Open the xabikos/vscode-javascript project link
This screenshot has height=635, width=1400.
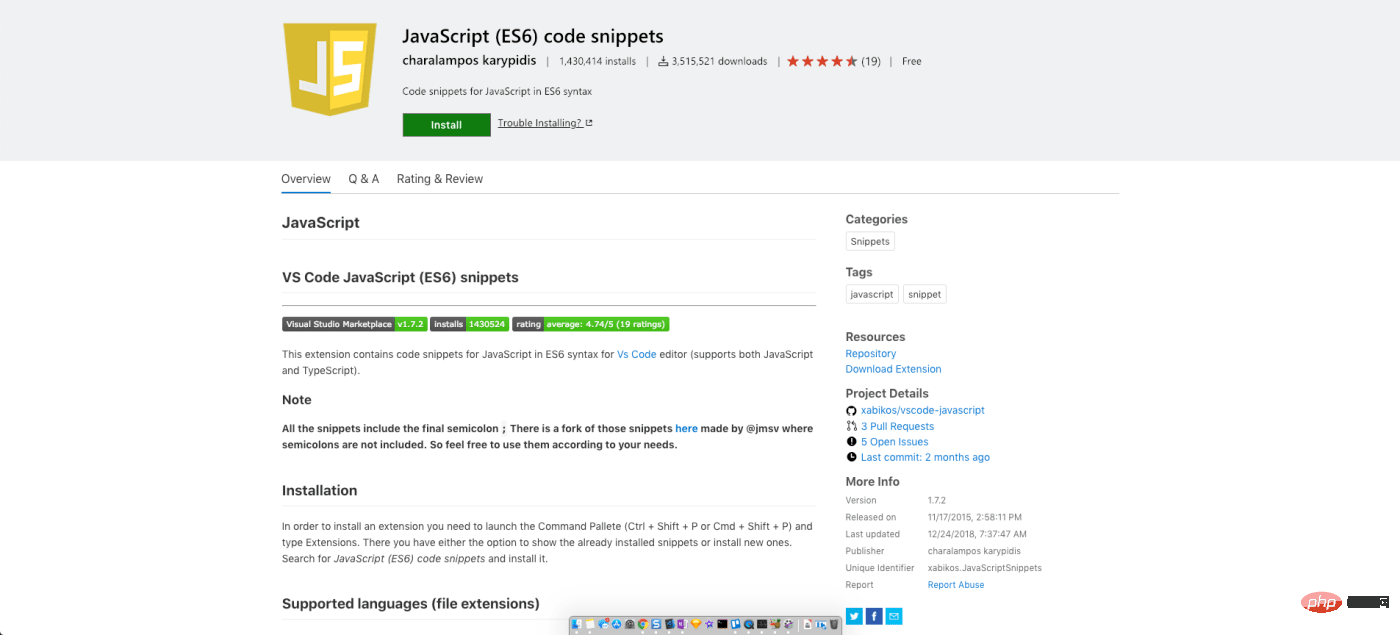coord(923,410)
